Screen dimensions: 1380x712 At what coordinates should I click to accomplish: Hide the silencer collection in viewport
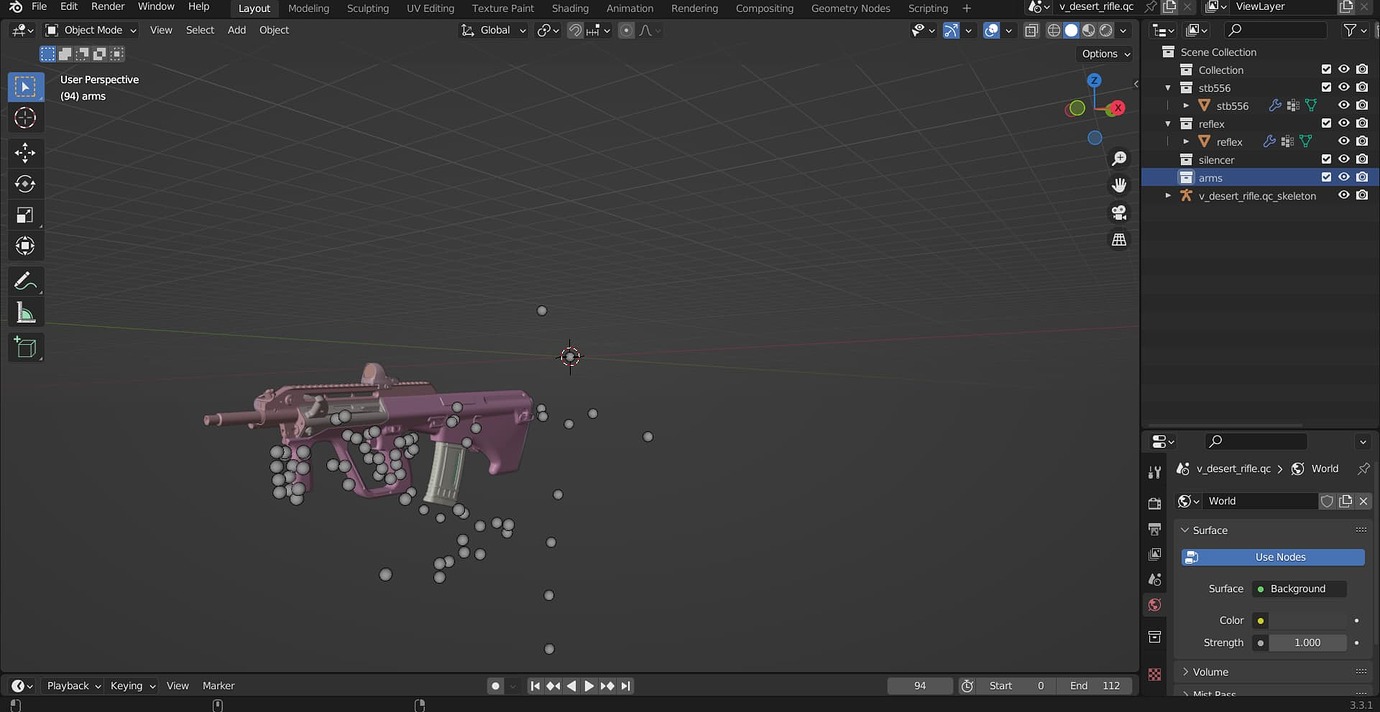[x=1344, y=159]
